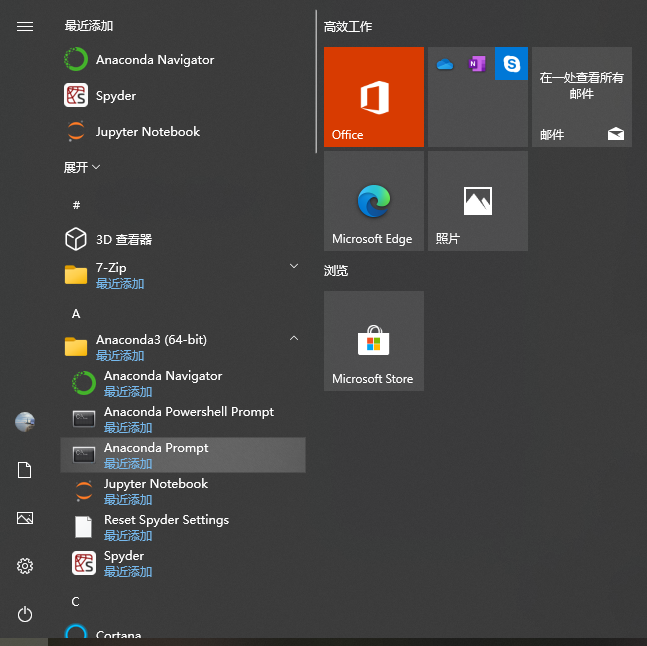Launch Jupyter Notebook from the recently added section

point(183,132)
